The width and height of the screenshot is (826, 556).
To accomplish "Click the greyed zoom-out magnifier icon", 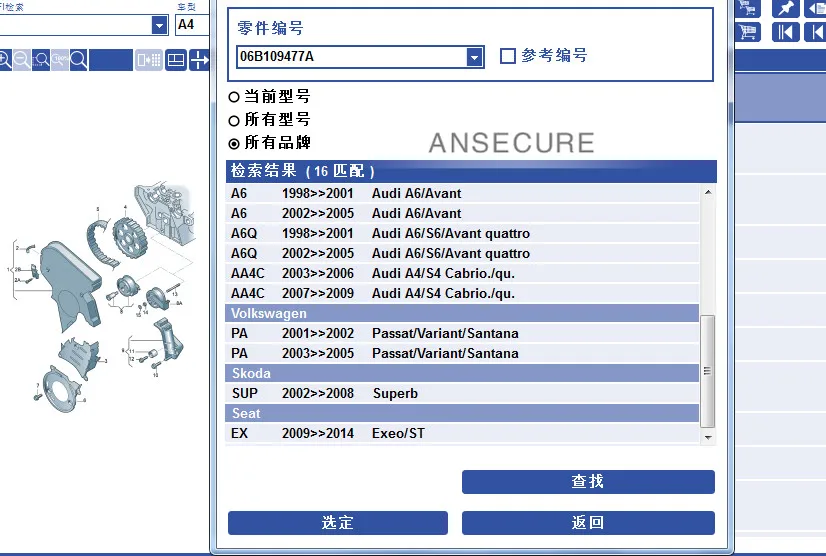I will tap(22, 60).
